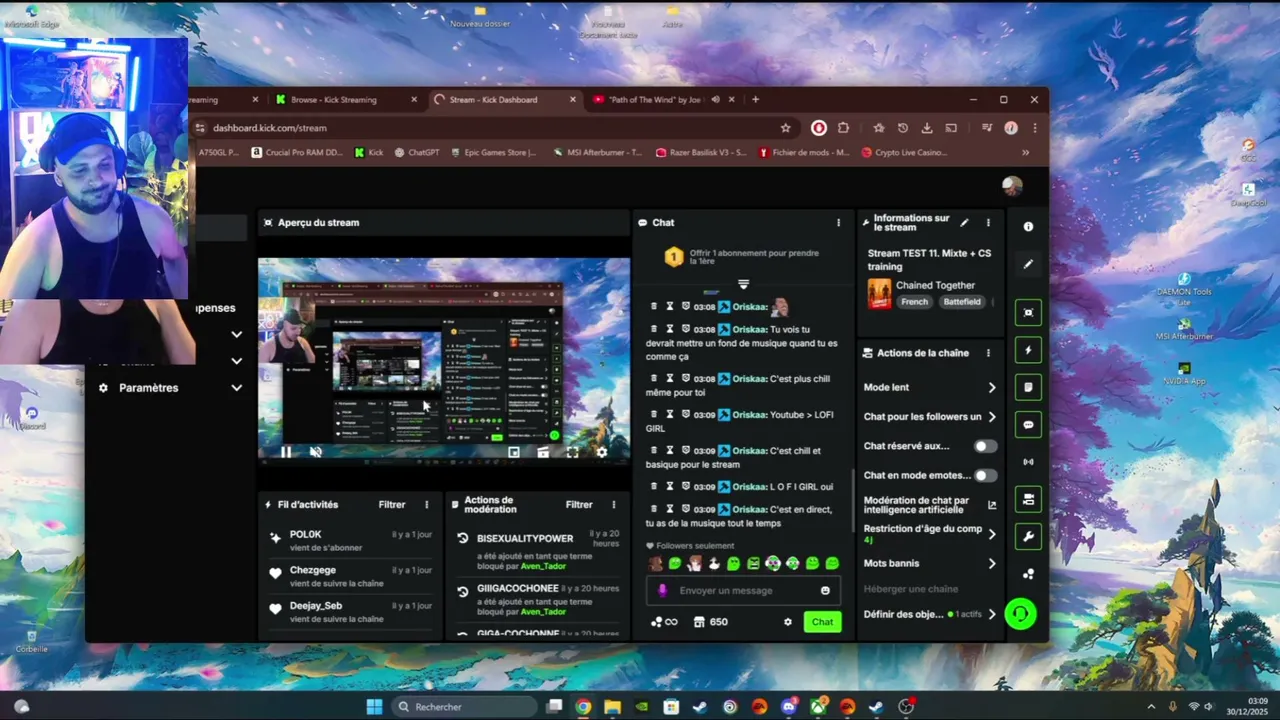Ban Oriskaa on "L O F I GIRL oui" message
Viewport: 1280px width, 720px height.
[x=686, y=486]
